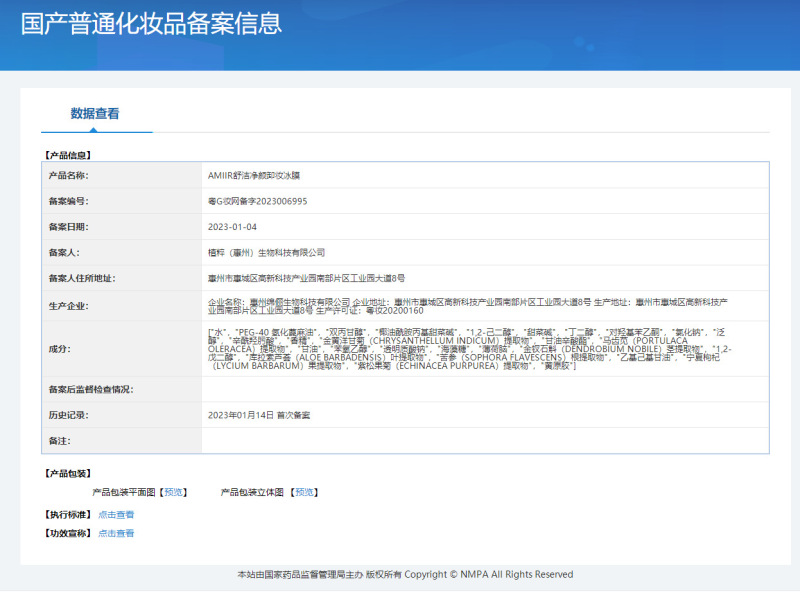Select the product name AMIIR舒洁净颜卸妆冰膜
Screen dimensions: 800x595
pyautogui.click(x=254, y=175)
